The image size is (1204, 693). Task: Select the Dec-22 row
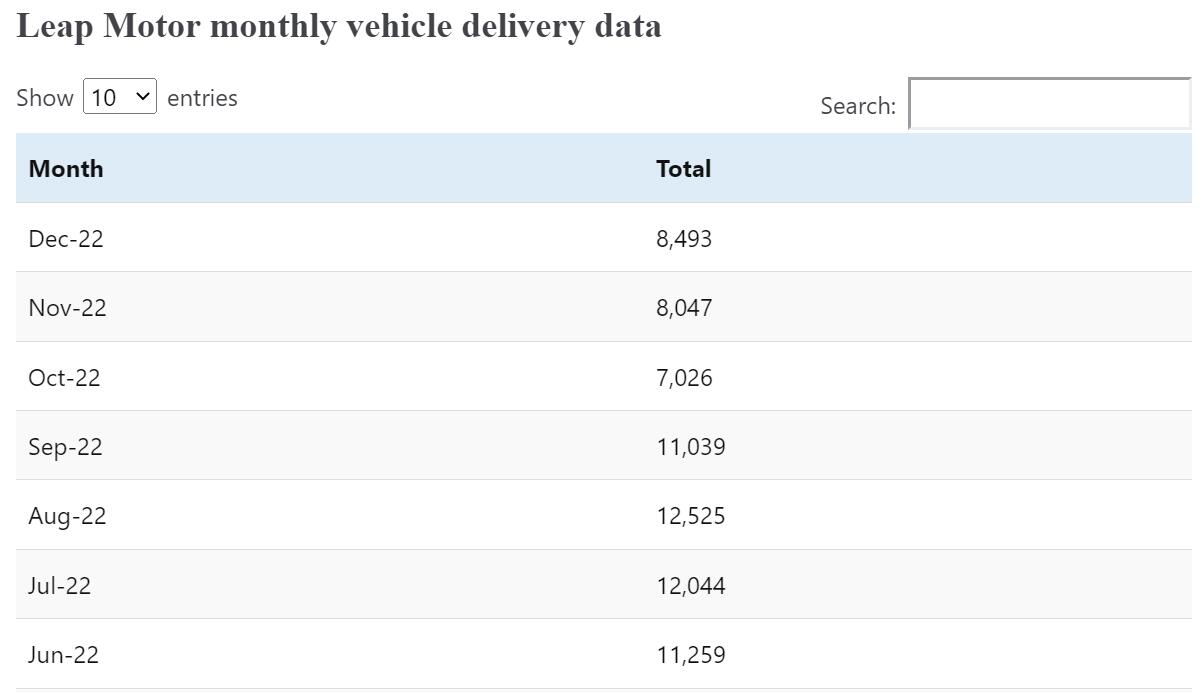[x=66, y=238]
